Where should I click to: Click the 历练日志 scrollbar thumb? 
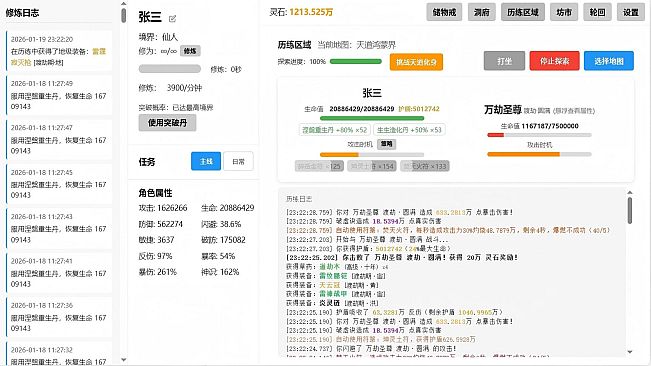point(630,210)
